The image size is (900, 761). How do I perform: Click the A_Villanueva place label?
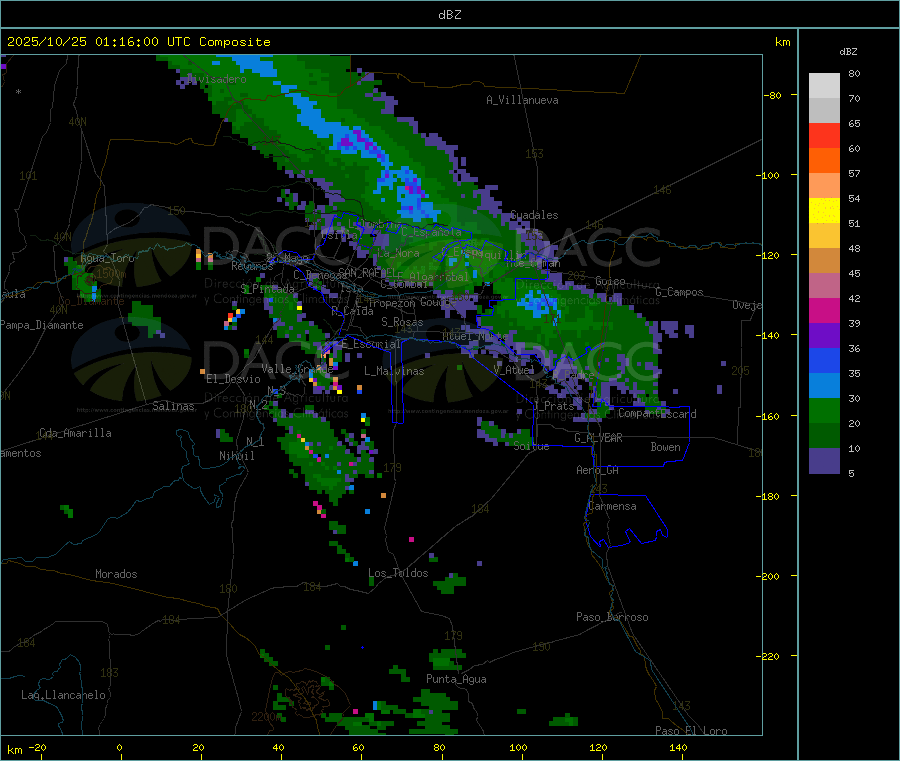coord(522,100)
